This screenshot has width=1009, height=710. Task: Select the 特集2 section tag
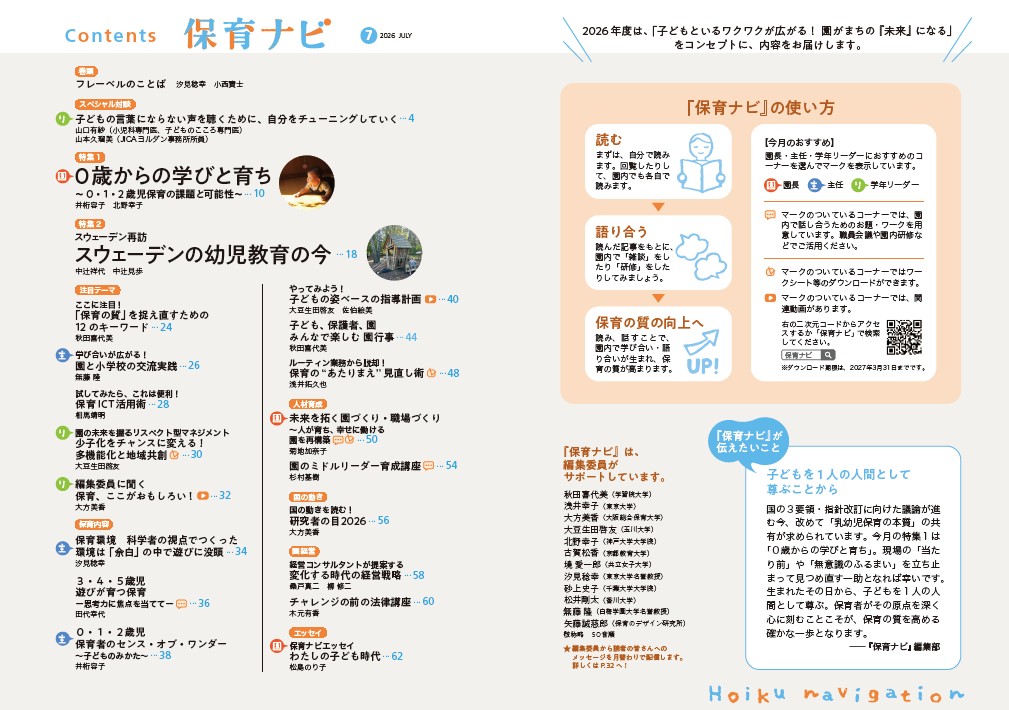coord(89,224)
